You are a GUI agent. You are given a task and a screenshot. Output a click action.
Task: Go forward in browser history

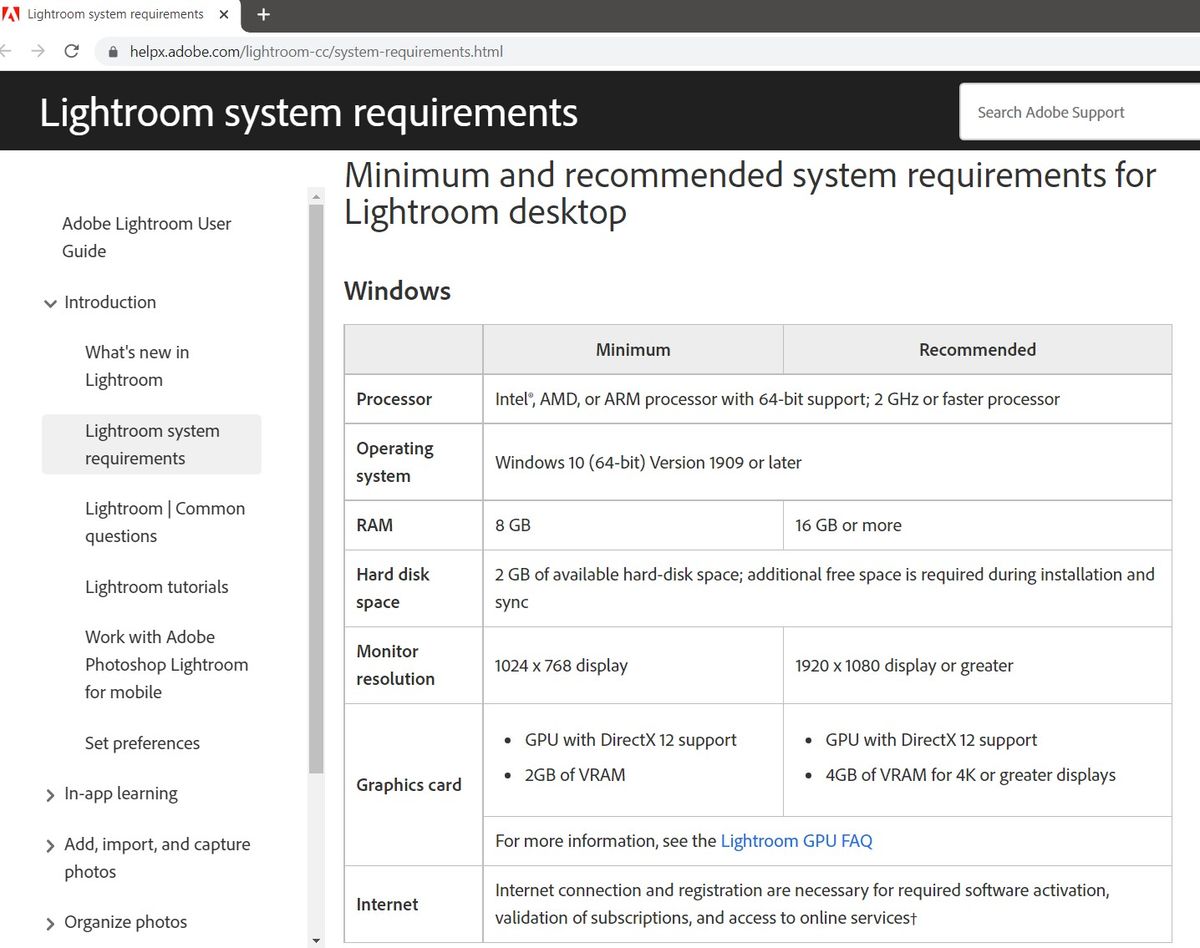coord(38,51)
